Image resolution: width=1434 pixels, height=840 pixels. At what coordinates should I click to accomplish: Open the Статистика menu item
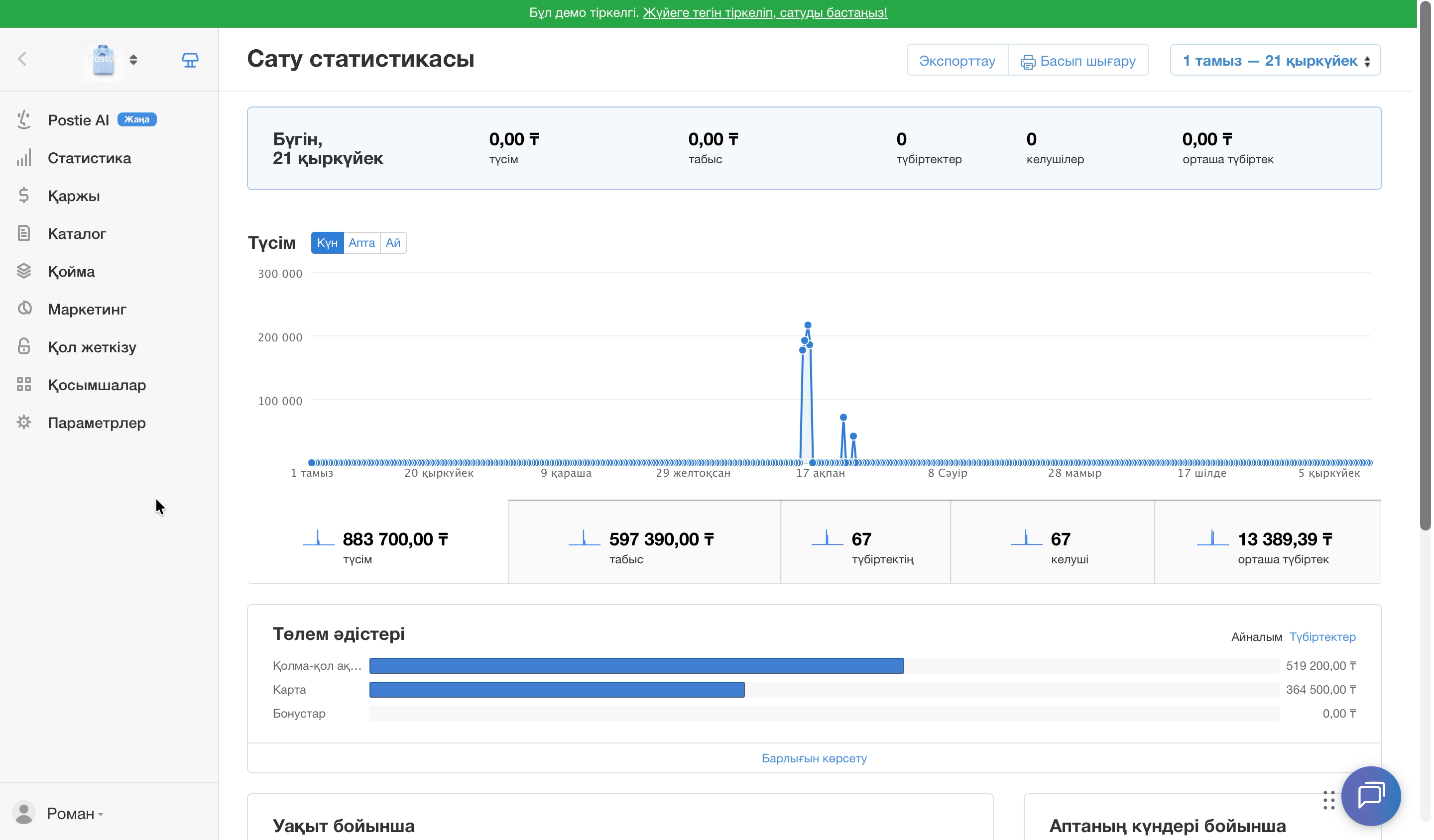[x=89, y=158]
